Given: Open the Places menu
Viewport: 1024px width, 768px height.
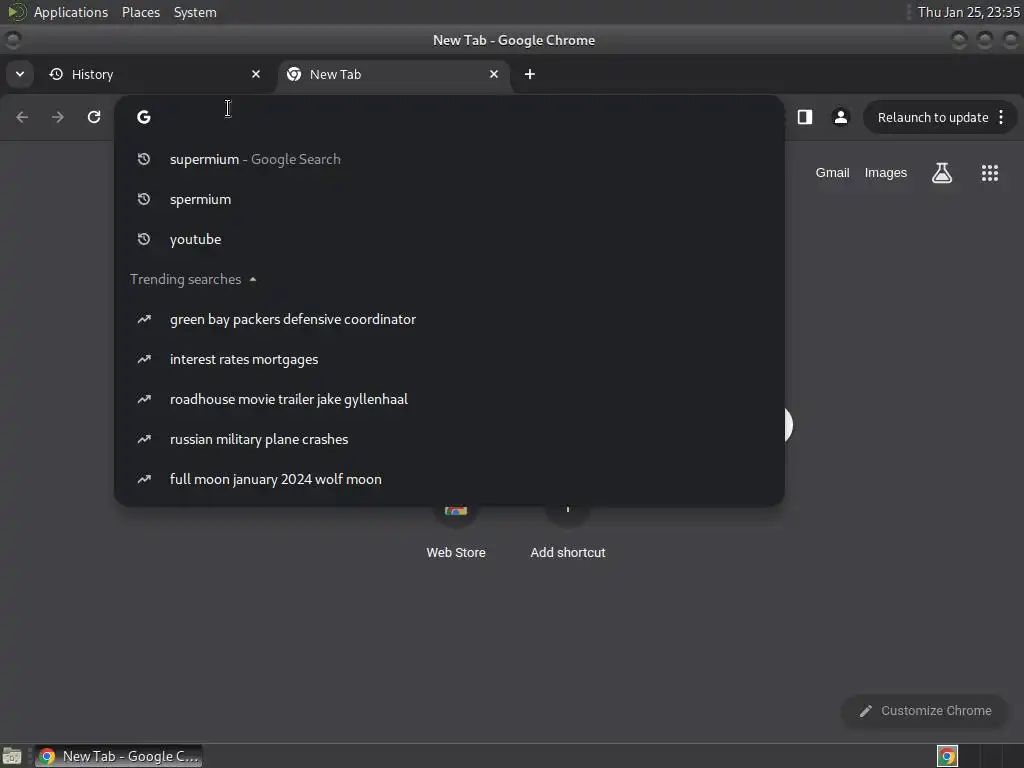Looking at the screenshot, I should tap(141, 12).
